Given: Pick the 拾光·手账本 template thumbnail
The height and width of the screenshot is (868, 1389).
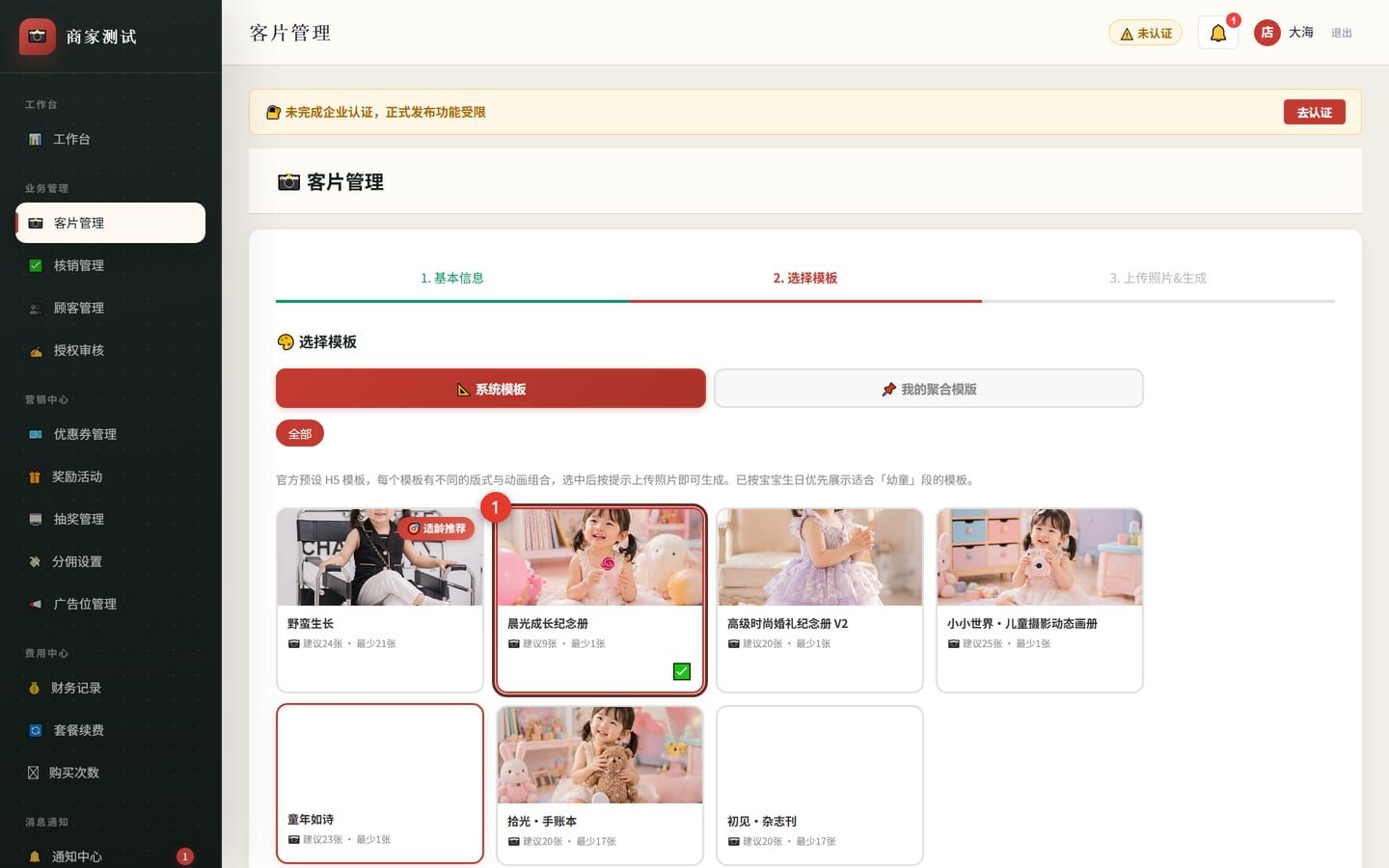Looking at the screenshot, I should click(x=600, y=755).
